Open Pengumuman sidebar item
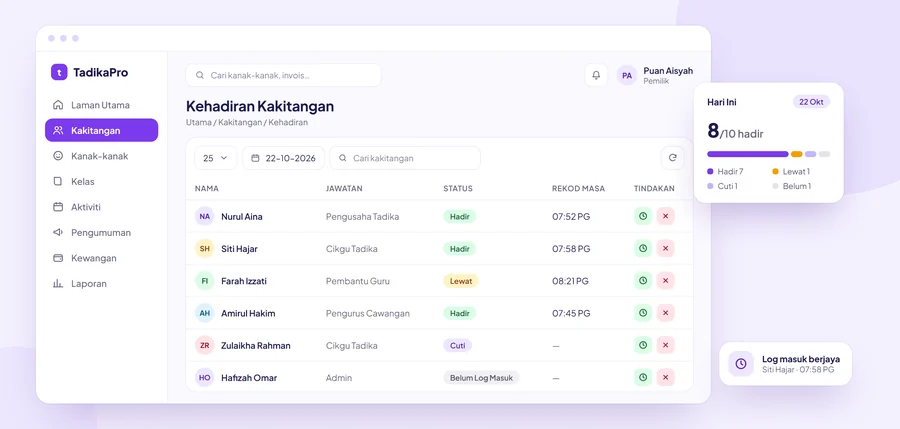This screenshot has width=900, height=429. coord(101,233)
